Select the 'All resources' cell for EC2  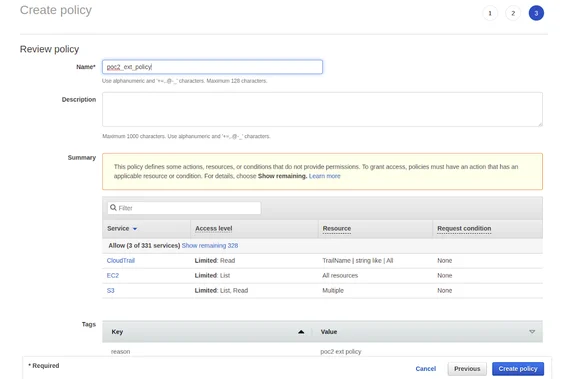[340, 275]
